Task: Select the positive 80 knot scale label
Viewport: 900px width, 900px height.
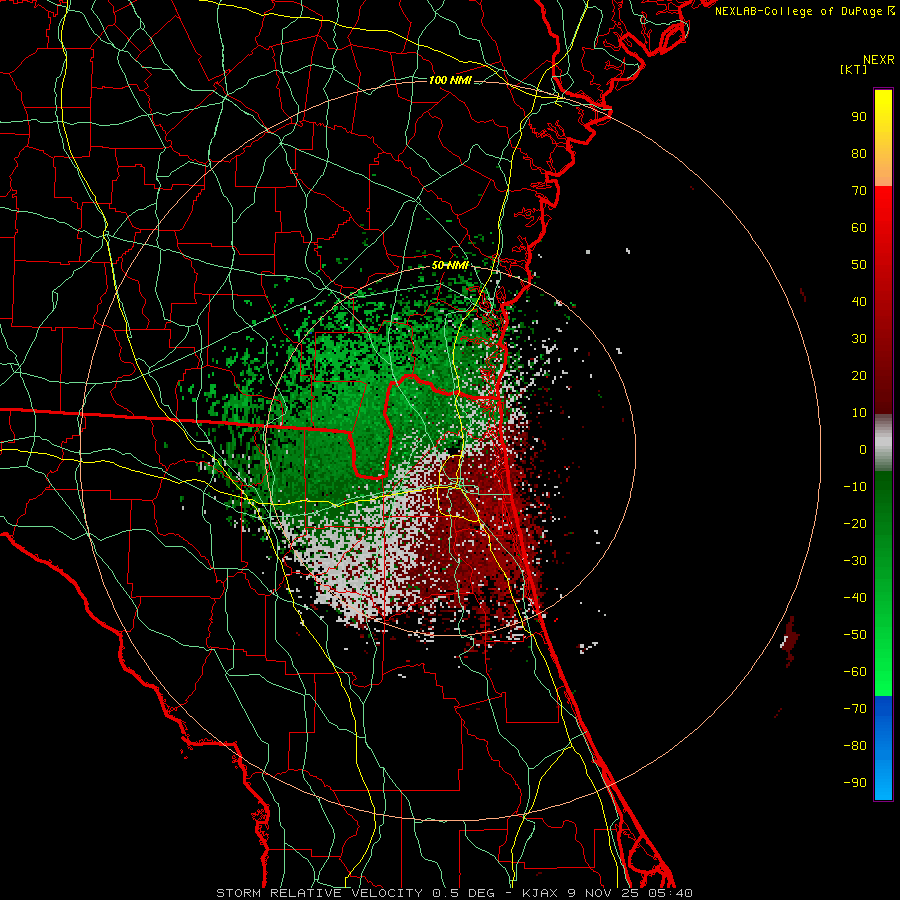Action: (859, 153)
